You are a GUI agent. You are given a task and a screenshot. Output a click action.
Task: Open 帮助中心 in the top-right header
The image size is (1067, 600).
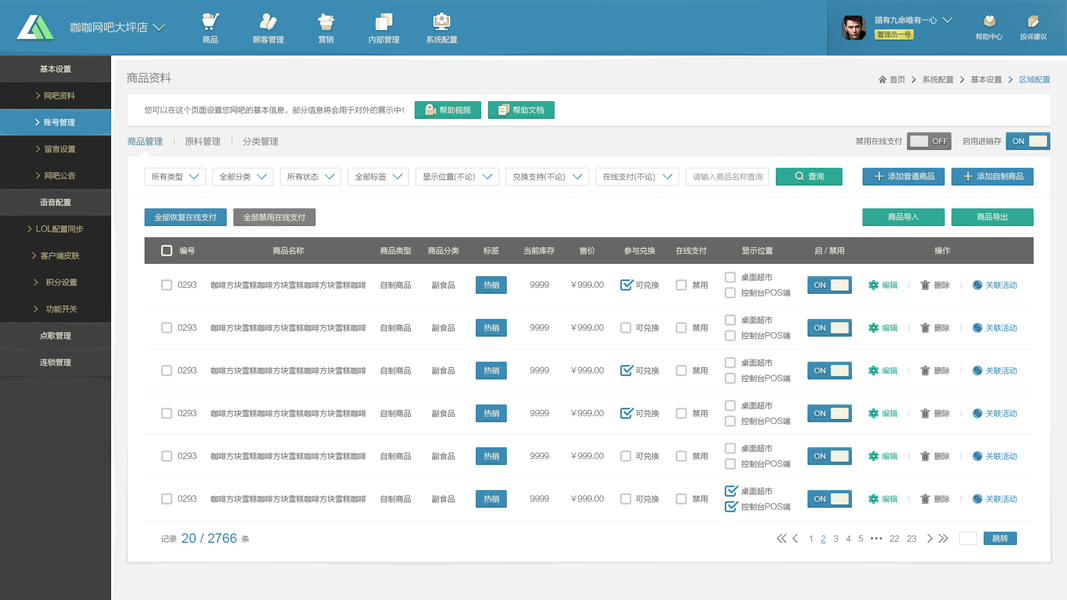tap(989, 28)
